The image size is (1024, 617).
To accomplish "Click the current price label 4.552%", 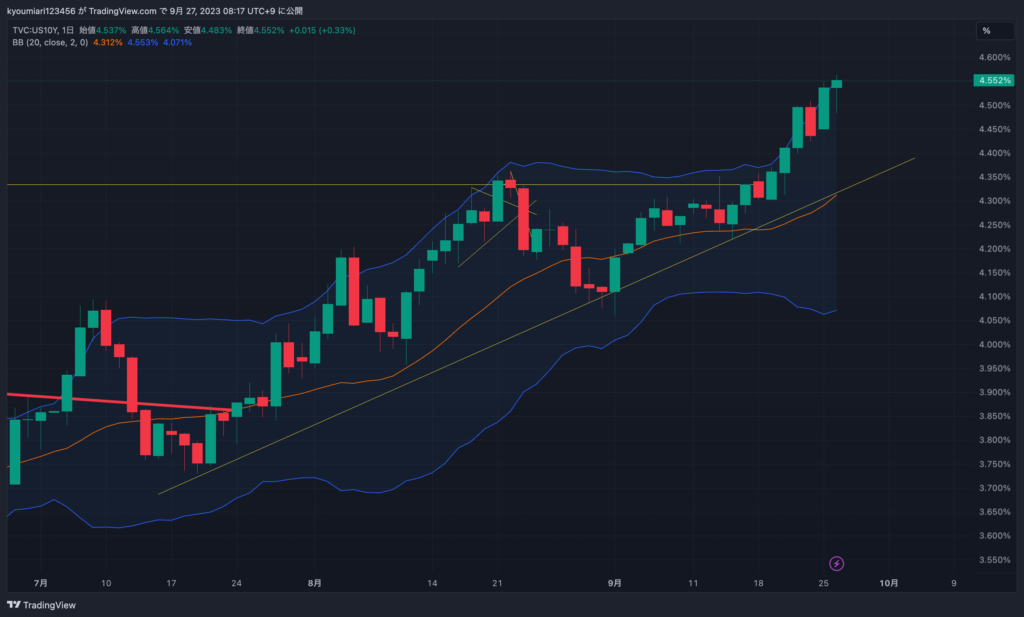I will (993, 80).
